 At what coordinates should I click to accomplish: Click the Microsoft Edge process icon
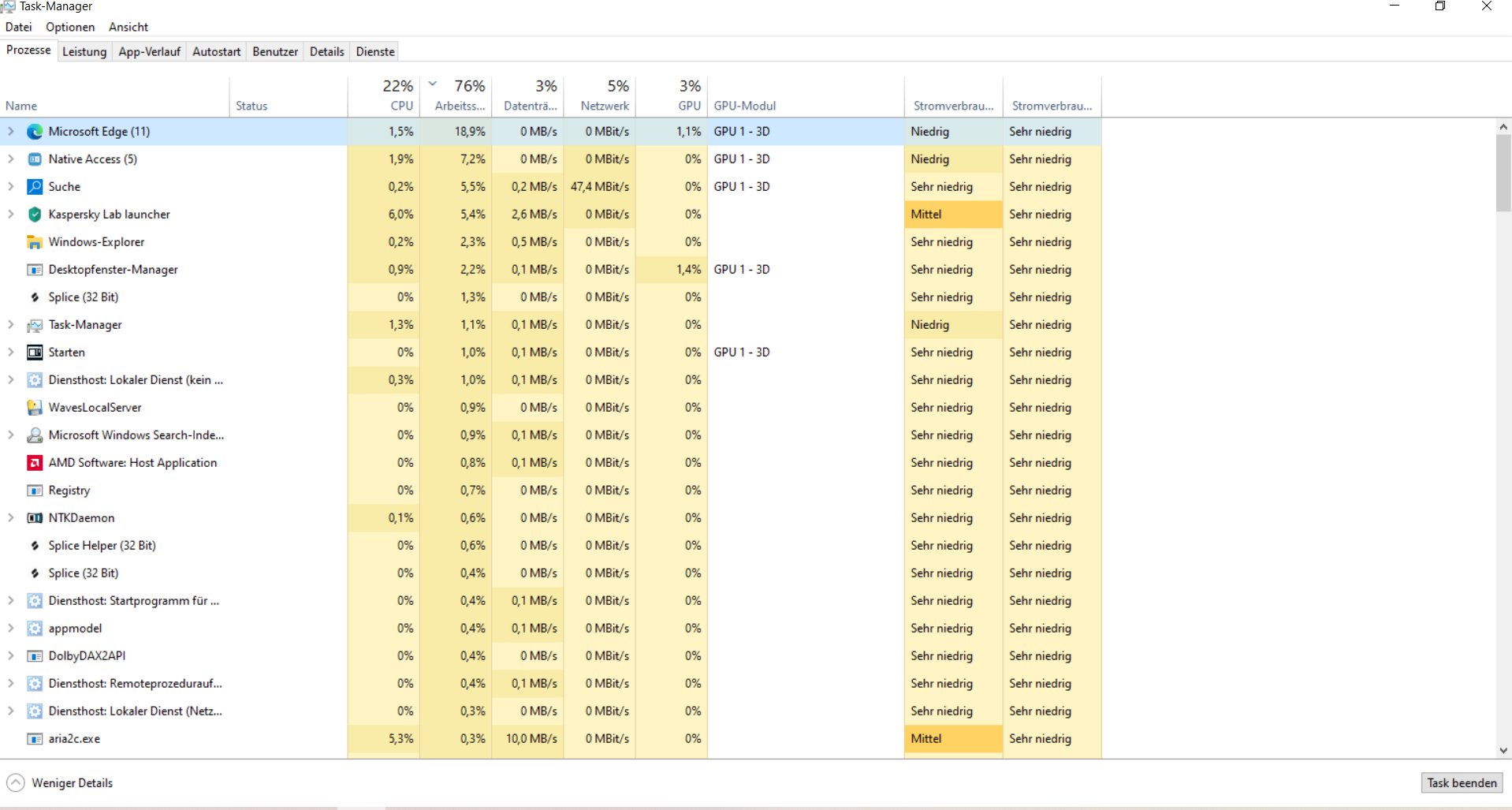pos(35,132)
